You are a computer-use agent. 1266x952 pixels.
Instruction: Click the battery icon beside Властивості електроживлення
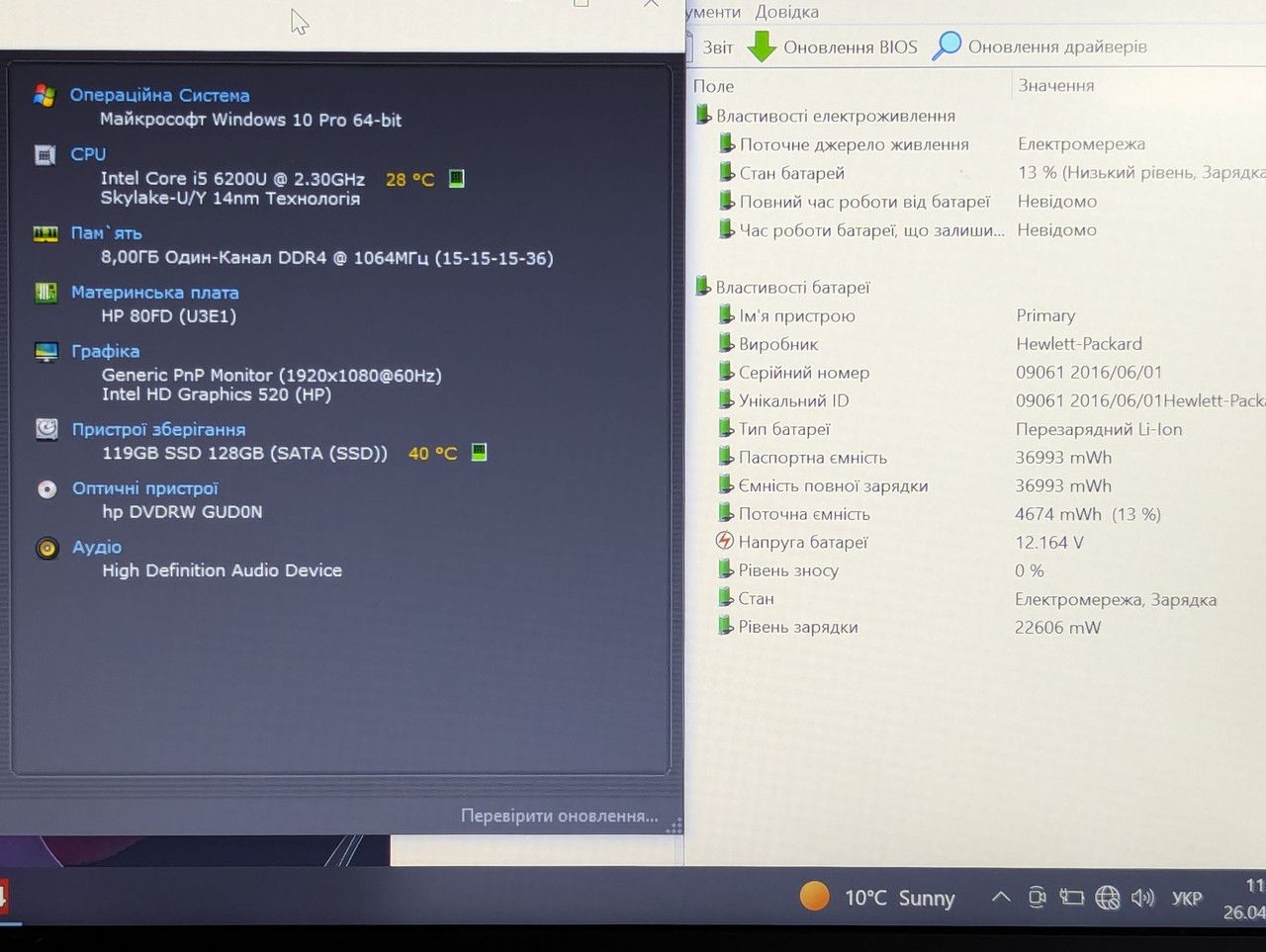pos(703,116)
